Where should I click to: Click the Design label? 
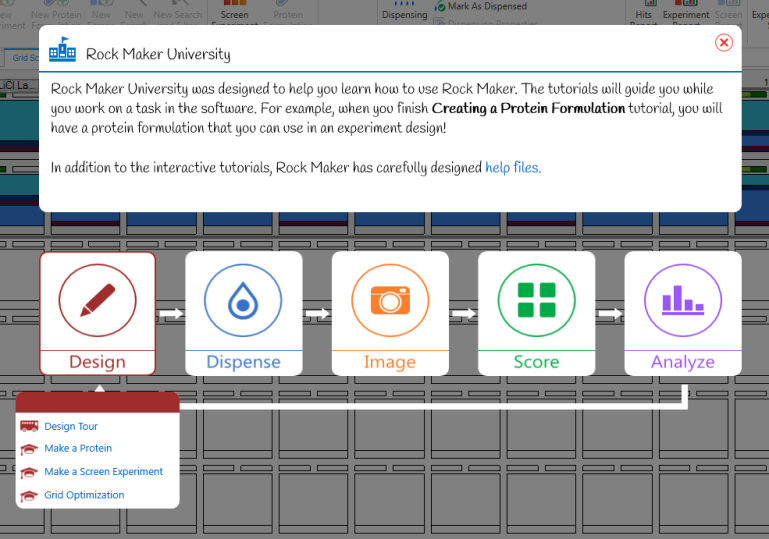(98, 362)
